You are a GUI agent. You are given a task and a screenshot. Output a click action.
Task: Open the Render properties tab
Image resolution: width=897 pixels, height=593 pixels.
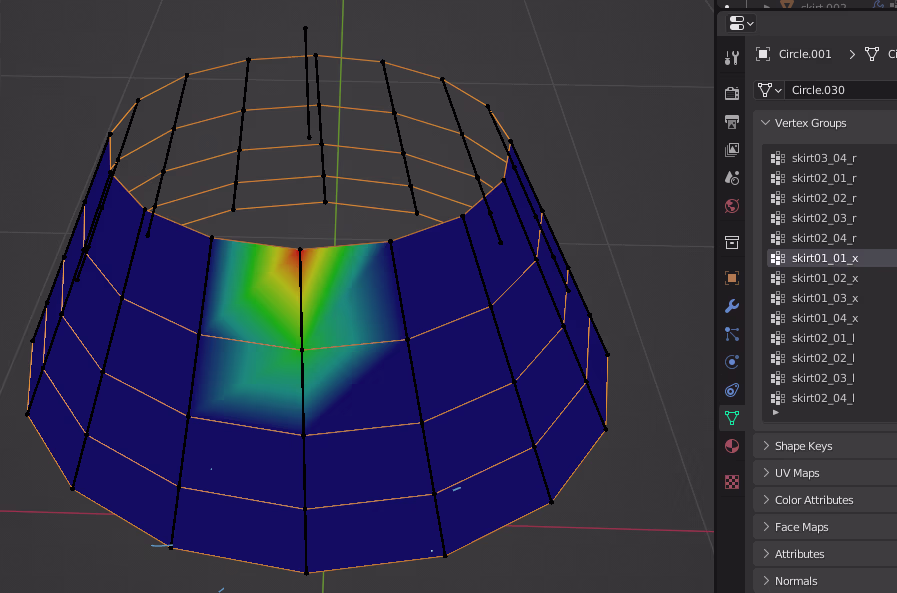(x=732, y=93)
